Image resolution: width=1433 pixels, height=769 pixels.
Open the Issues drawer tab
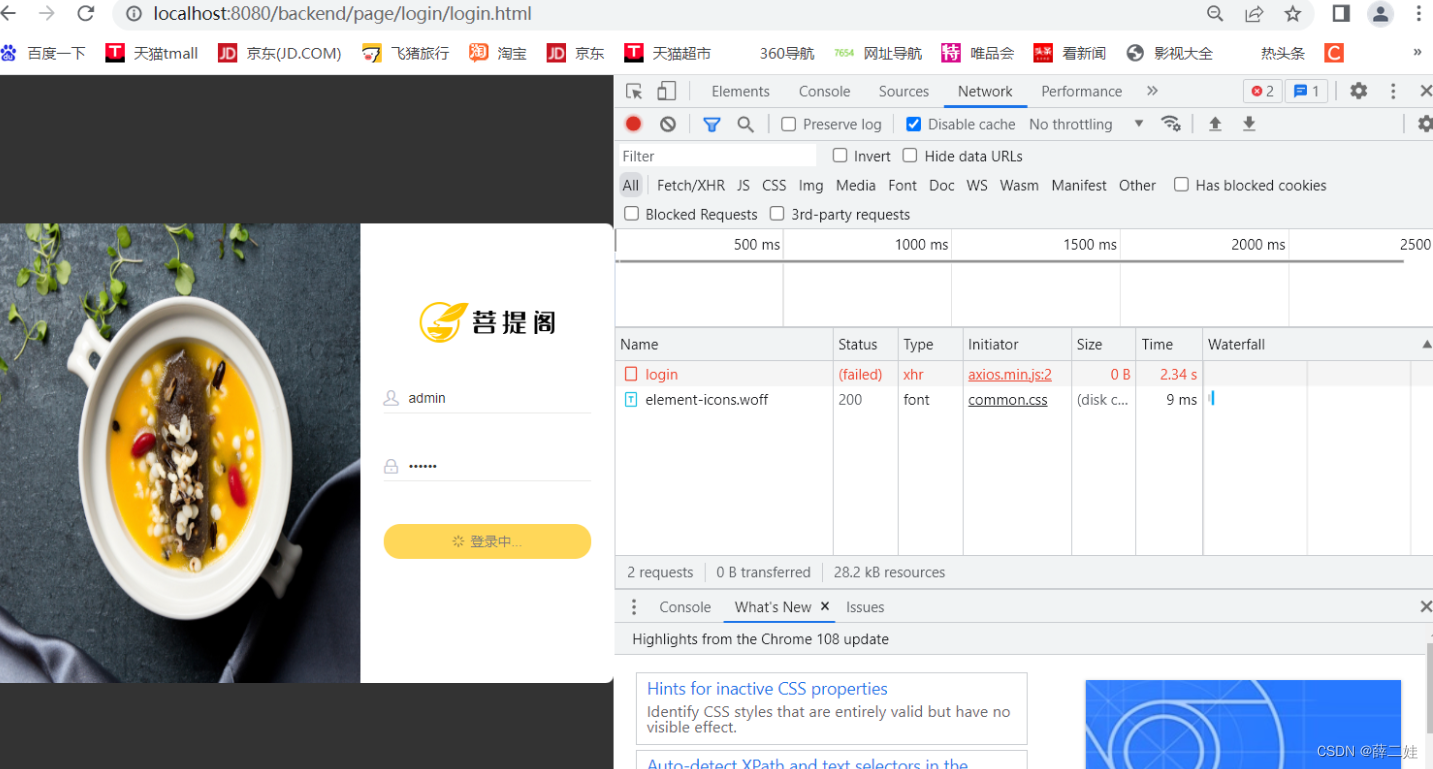pyautogui.click(x=865, y=607)
